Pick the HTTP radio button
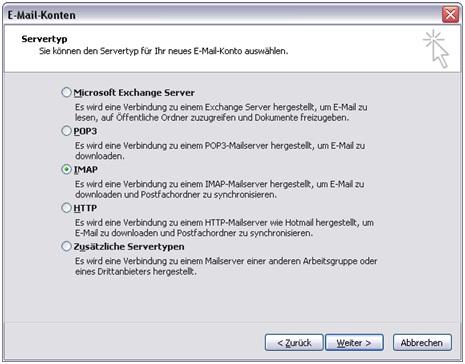 66,208
